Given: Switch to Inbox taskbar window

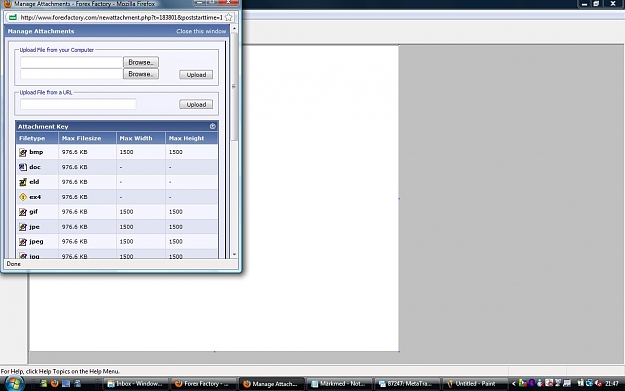Looking at the screenshot, I should coord(135,383).
